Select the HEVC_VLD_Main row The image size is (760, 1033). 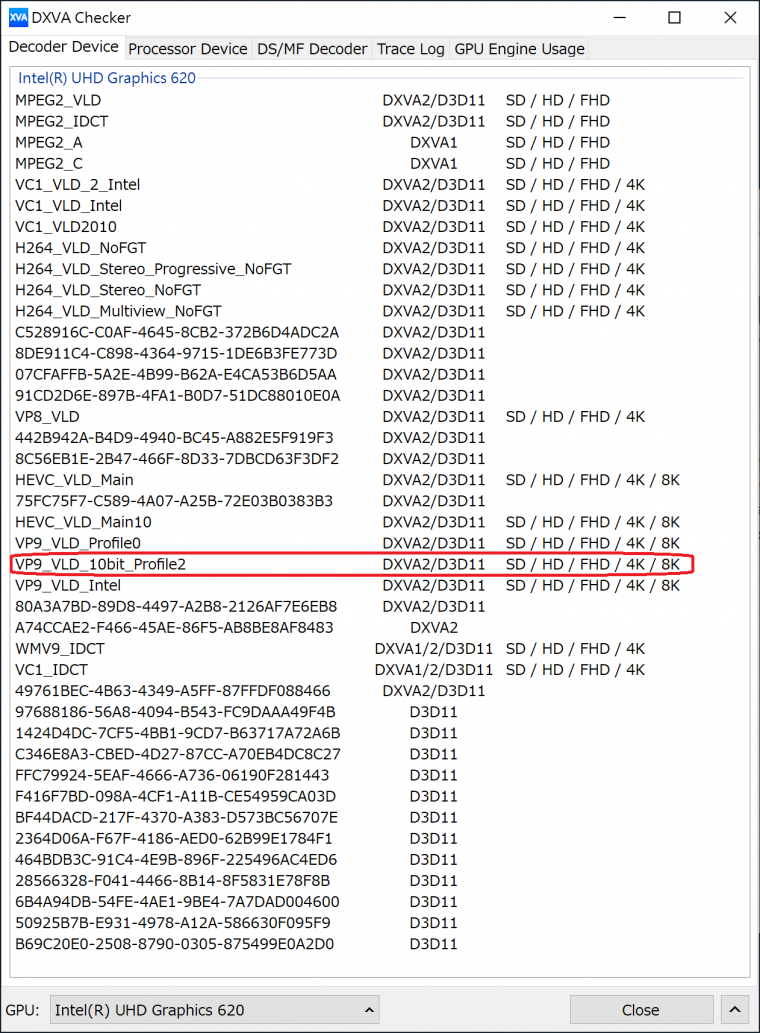(x=379, y=480)
